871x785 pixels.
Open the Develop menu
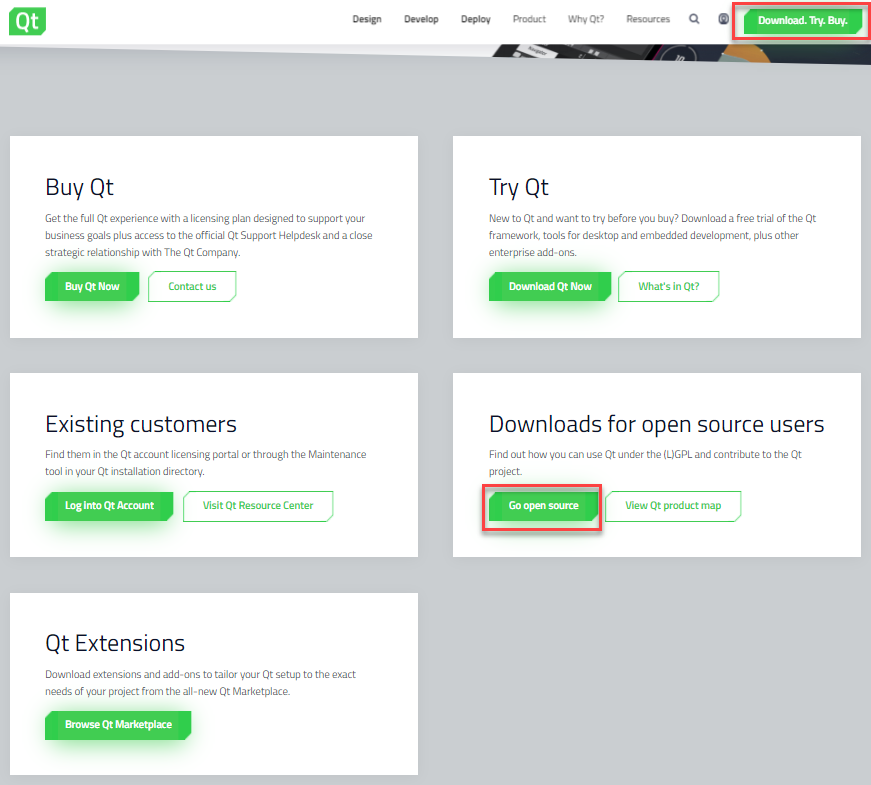tap(421, 19)
